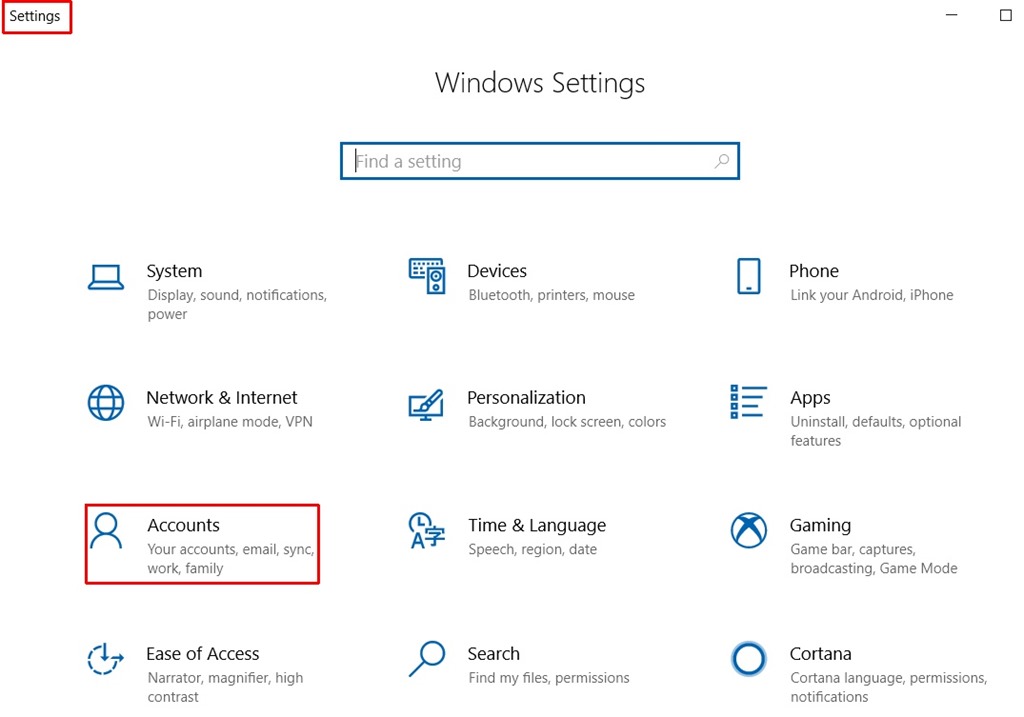Go to Devices settings via its title

click(x=497, y=271)
